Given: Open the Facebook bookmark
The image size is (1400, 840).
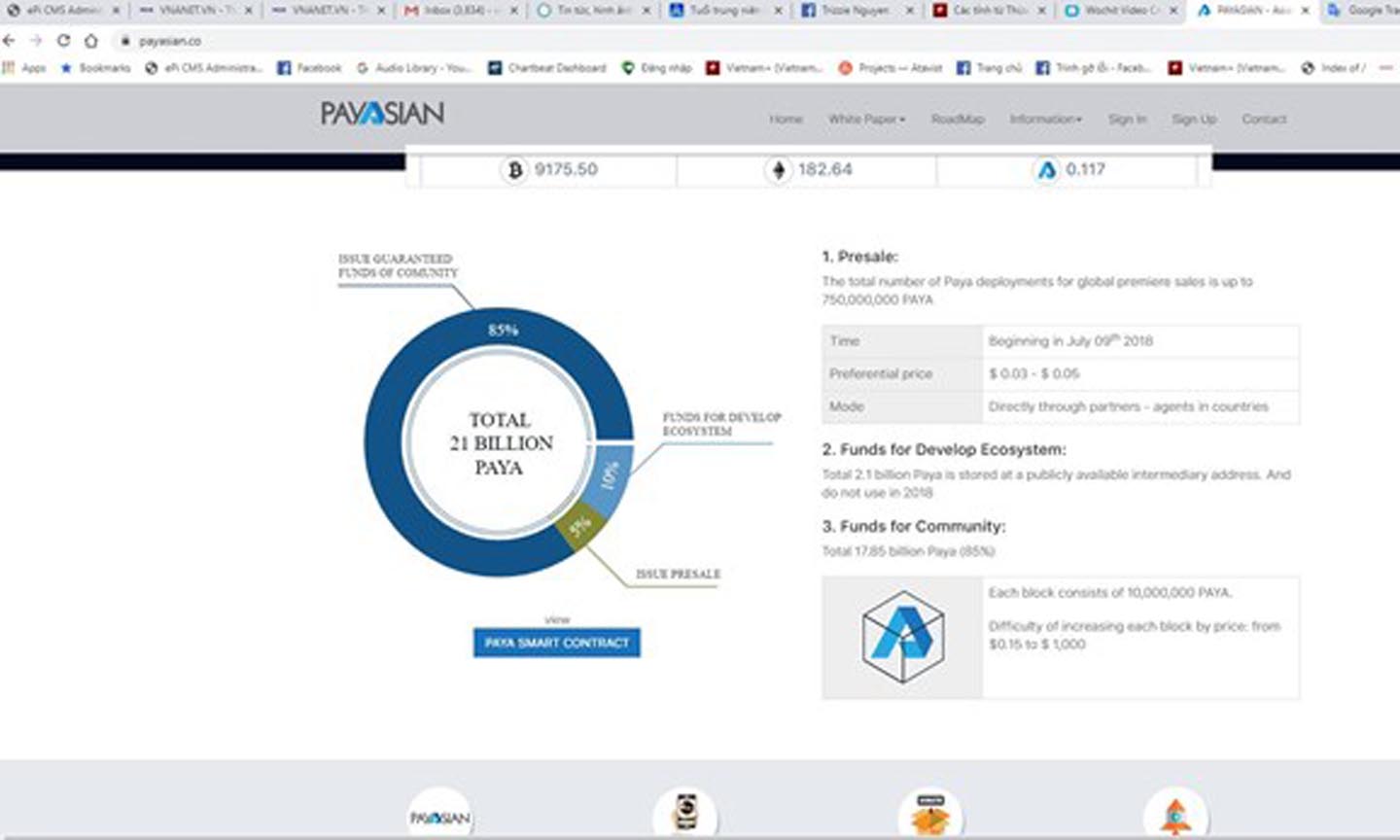Looking at the screenshot, I should (x=309, y=68).
